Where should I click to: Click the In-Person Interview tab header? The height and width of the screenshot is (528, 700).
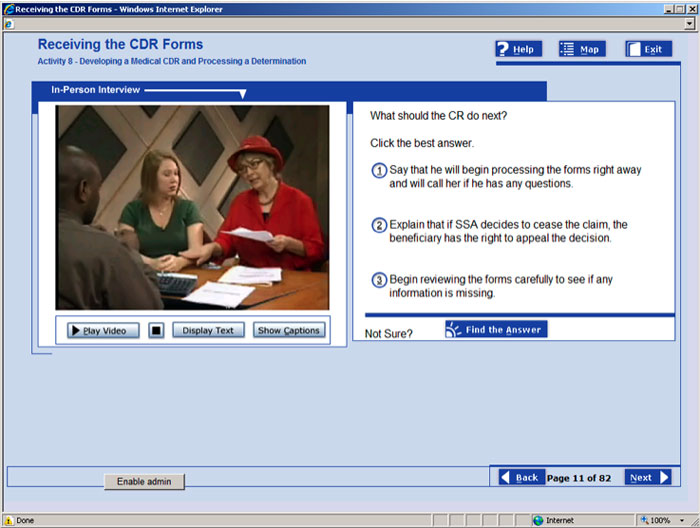coord(96,90)
